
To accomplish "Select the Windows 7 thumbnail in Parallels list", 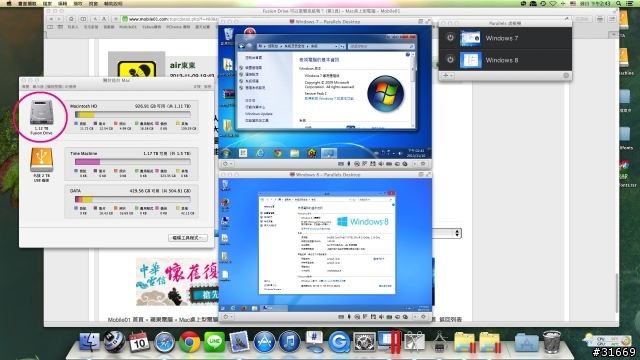I will [x=470, y=38].
